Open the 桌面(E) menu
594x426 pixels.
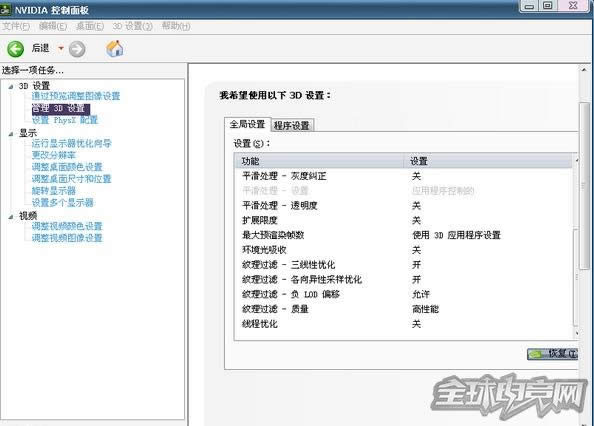point(90,26)
